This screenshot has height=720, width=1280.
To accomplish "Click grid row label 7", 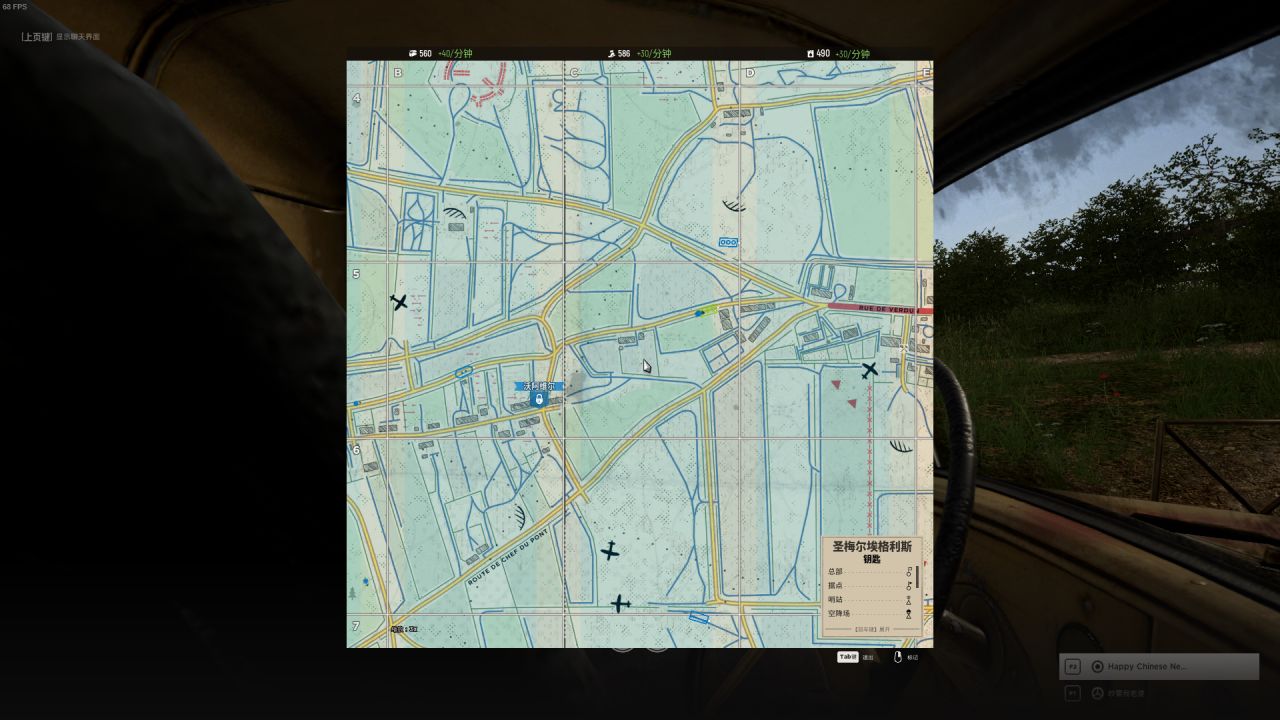I will (x=356, y=626).
